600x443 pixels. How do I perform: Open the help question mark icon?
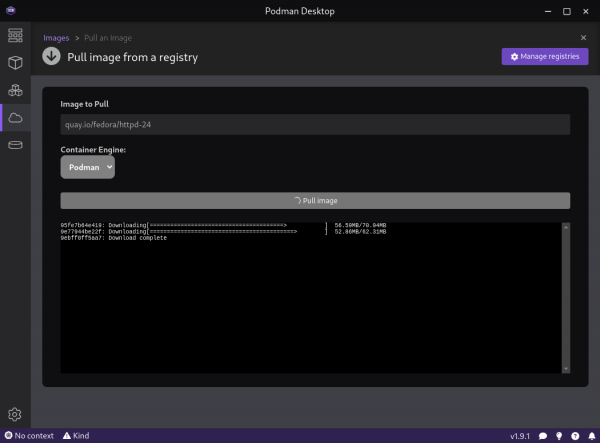pos(575,436)
